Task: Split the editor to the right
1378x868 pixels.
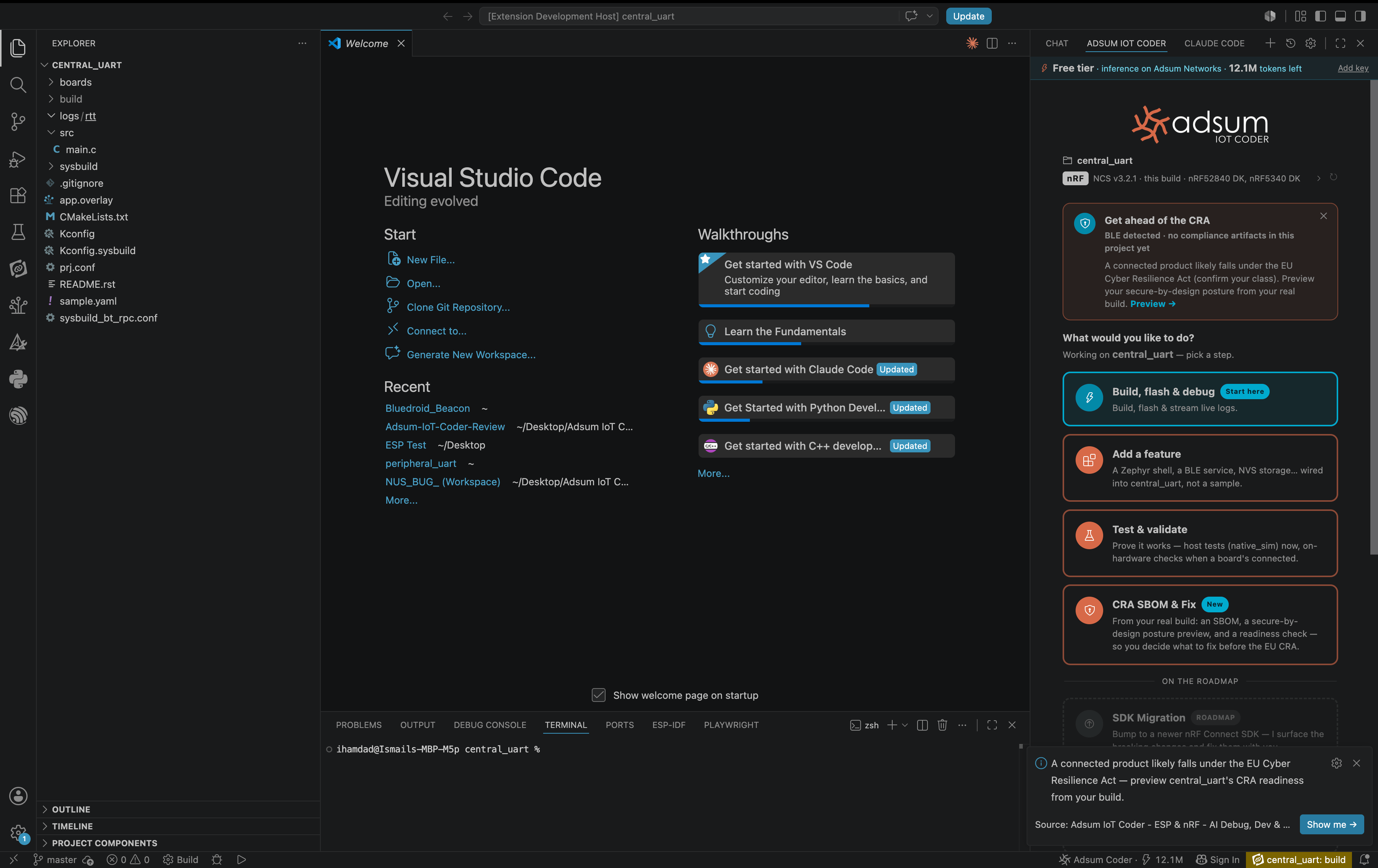Action: [992, 44]
